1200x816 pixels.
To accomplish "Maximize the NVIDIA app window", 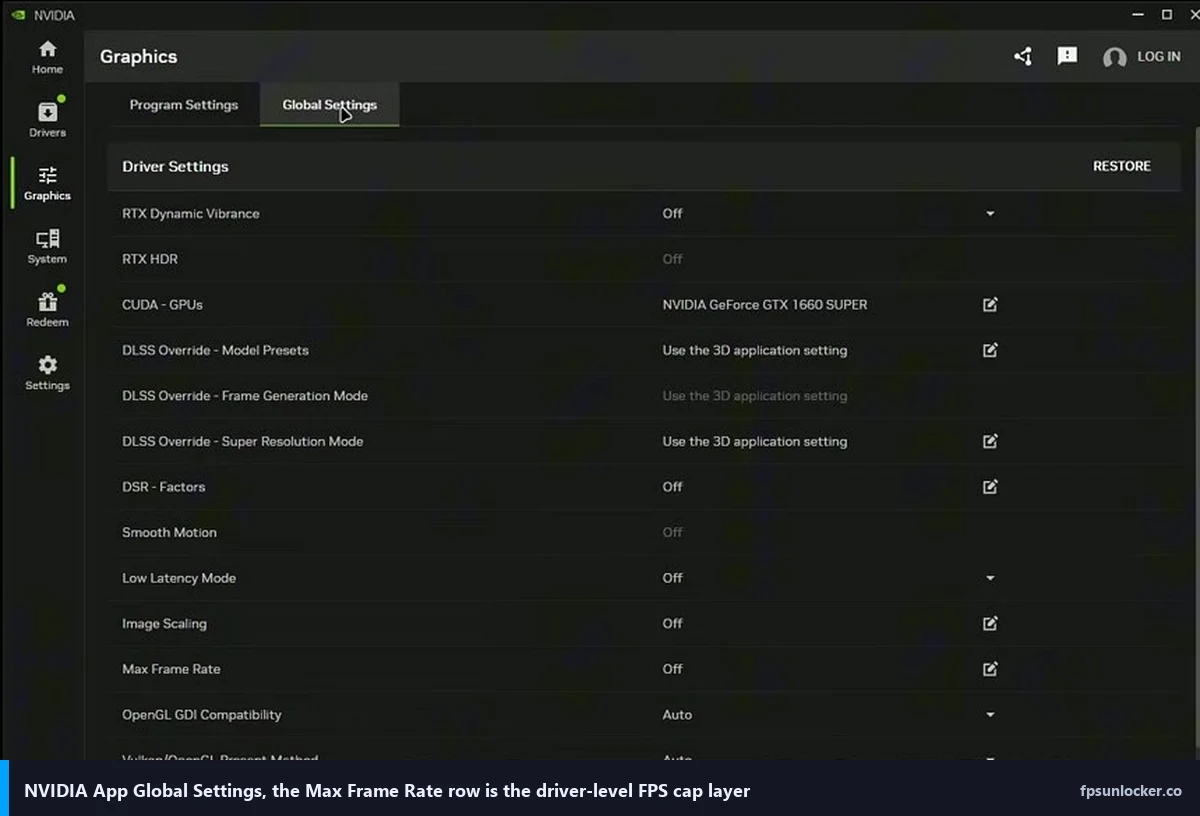I will pyautogui.click(x=1167, y=15).
